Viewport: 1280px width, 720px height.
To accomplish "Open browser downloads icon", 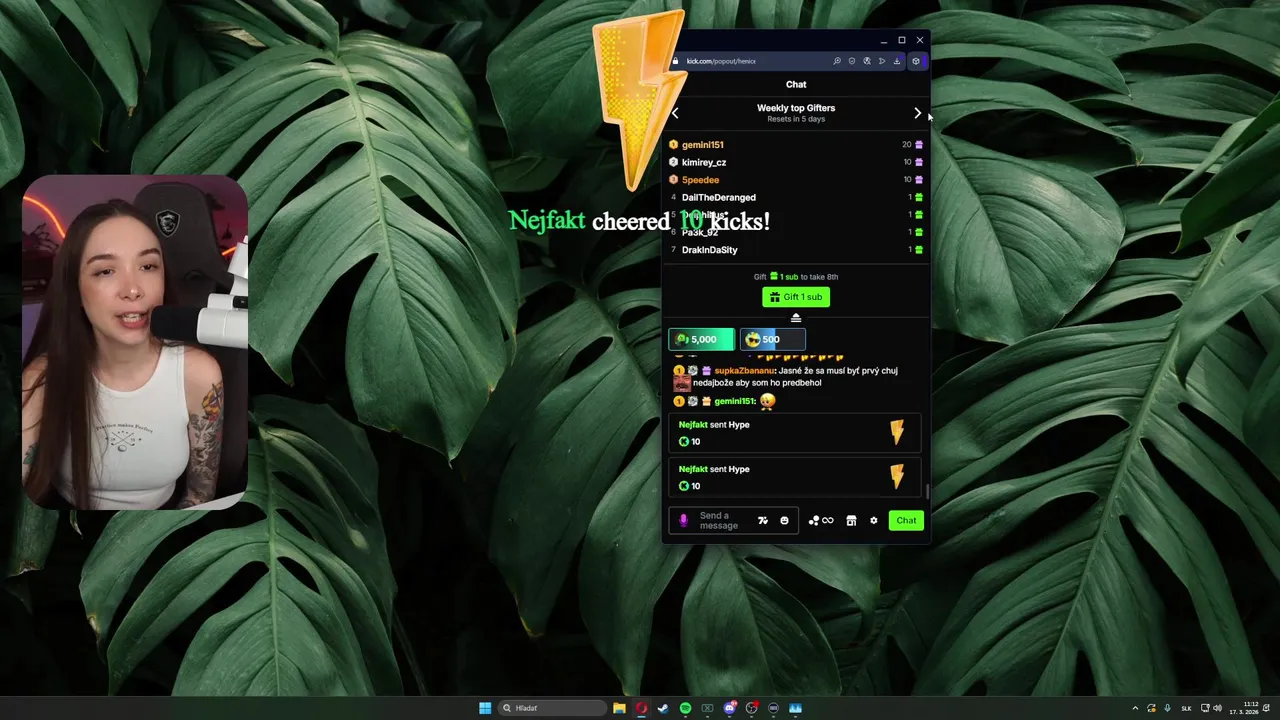I will click(x=896, y=61).
